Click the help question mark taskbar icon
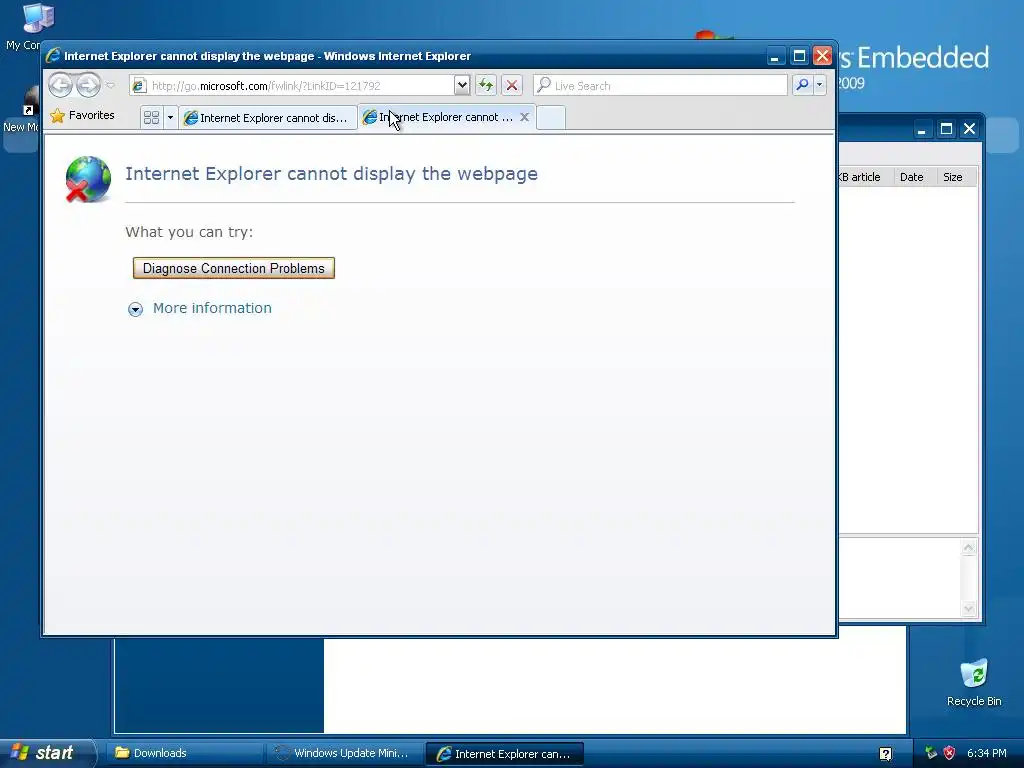The width and height of the screenshot is (1024, 768). click(886, 754)
